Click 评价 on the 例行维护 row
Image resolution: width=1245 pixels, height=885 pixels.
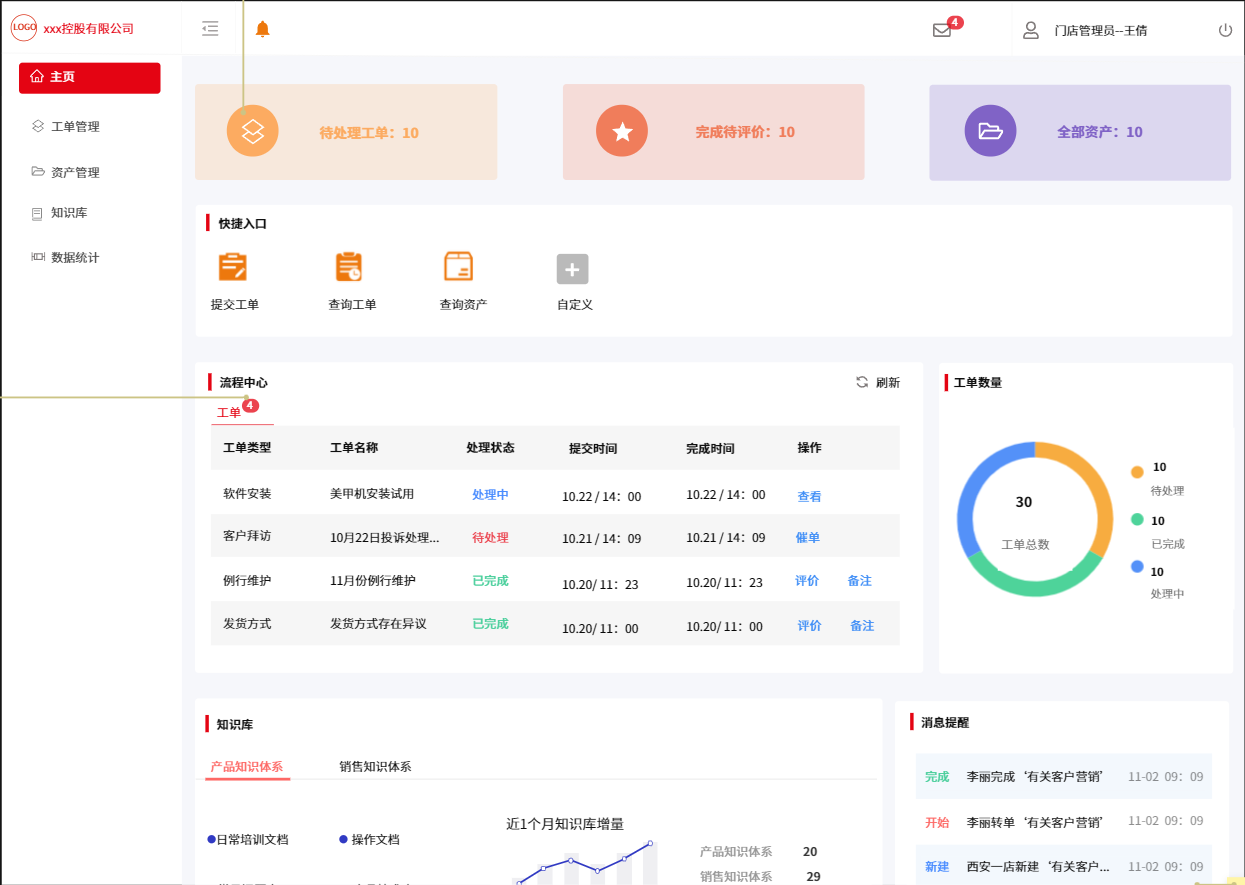tap(808, 580)
